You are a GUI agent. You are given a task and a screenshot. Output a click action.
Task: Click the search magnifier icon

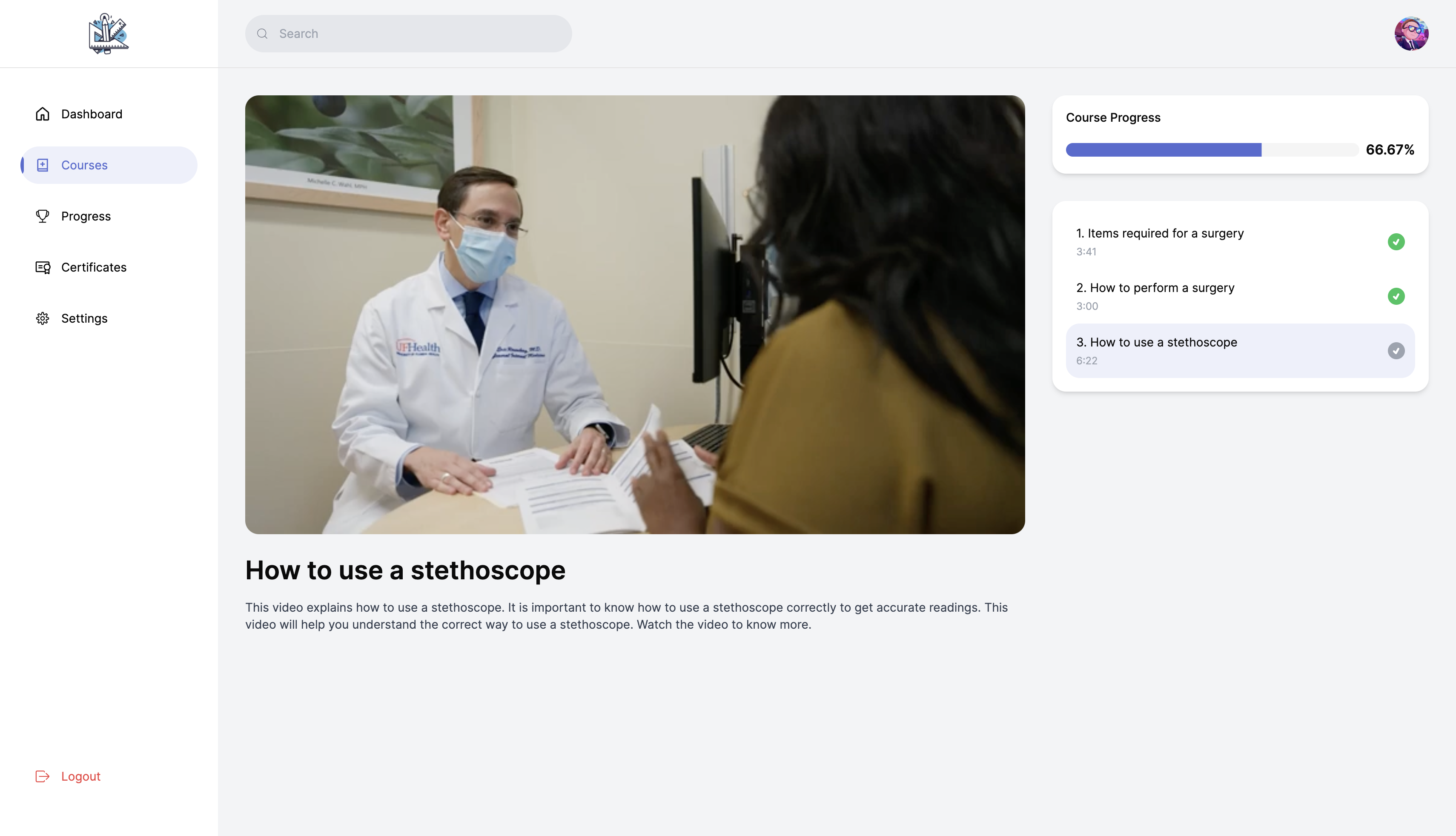(x=262, y=34)
